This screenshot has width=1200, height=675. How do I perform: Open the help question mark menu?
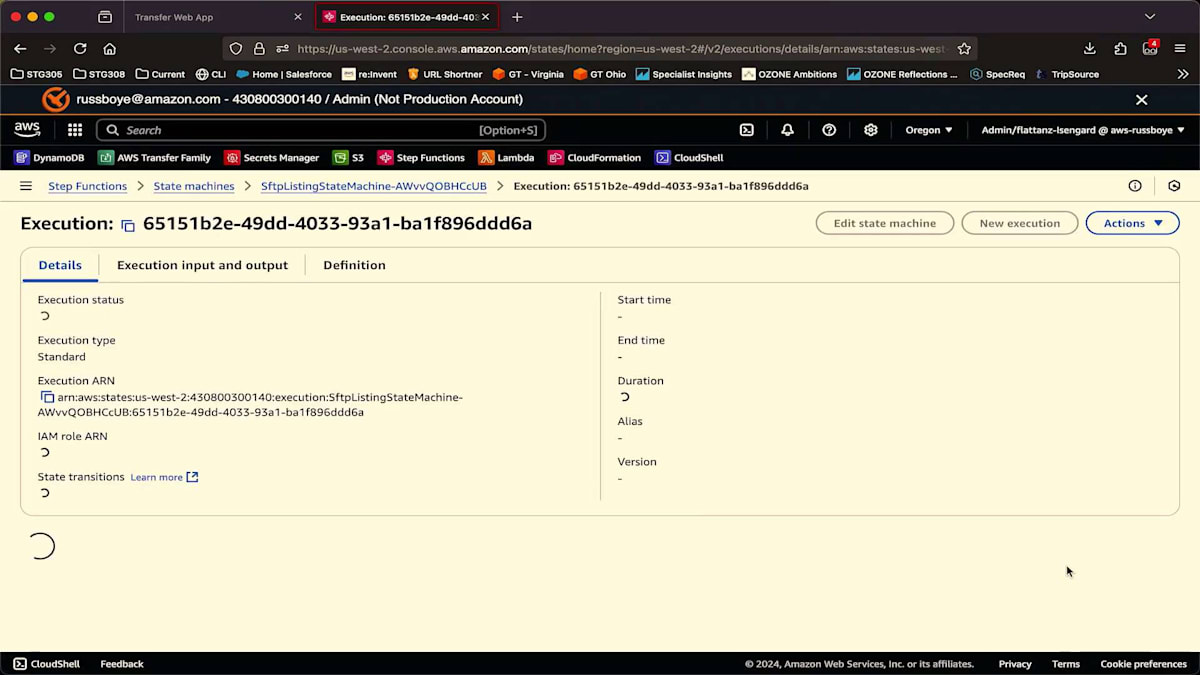click(829, 130)
